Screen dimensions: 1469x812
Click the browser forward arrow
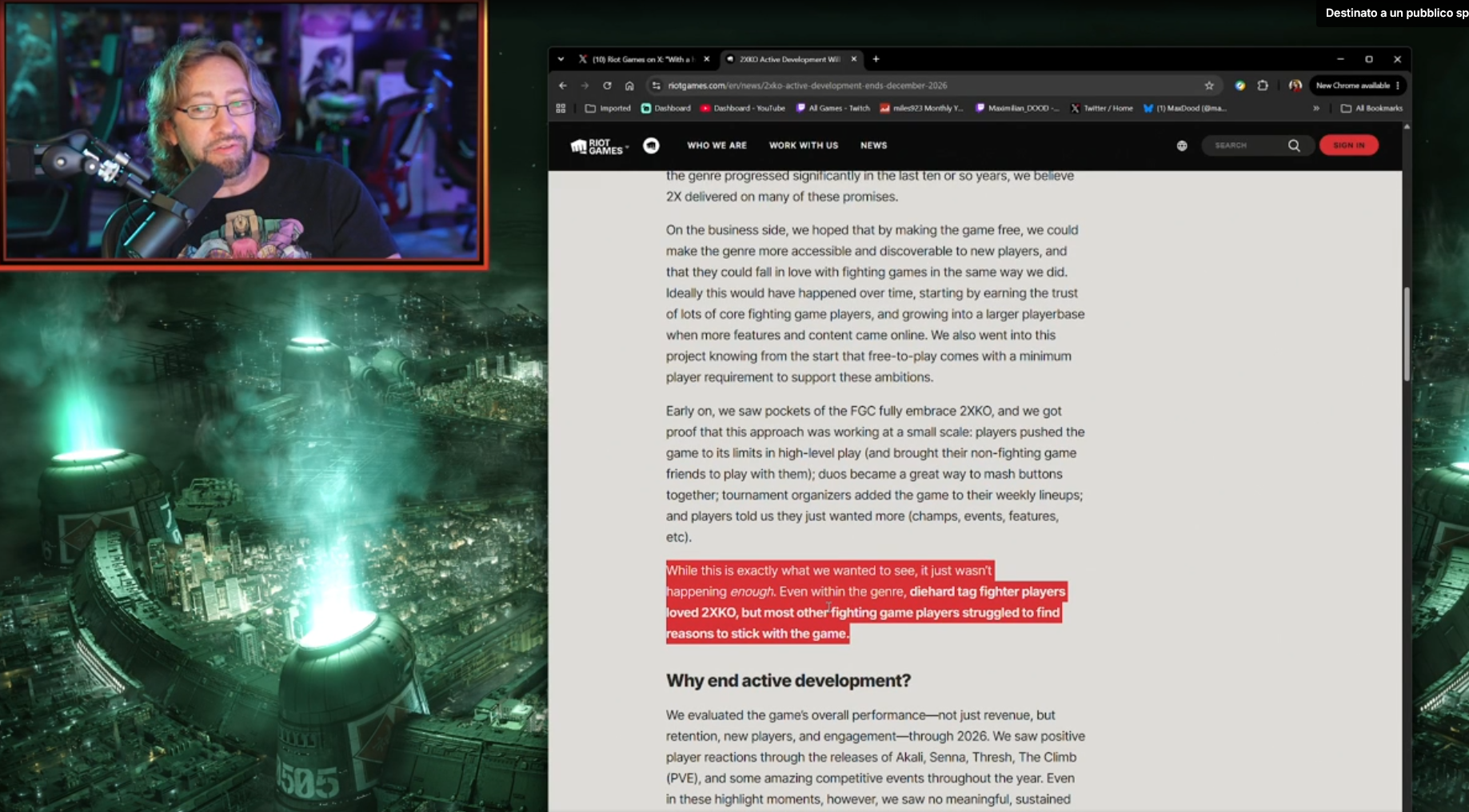(x=585, y=86)
